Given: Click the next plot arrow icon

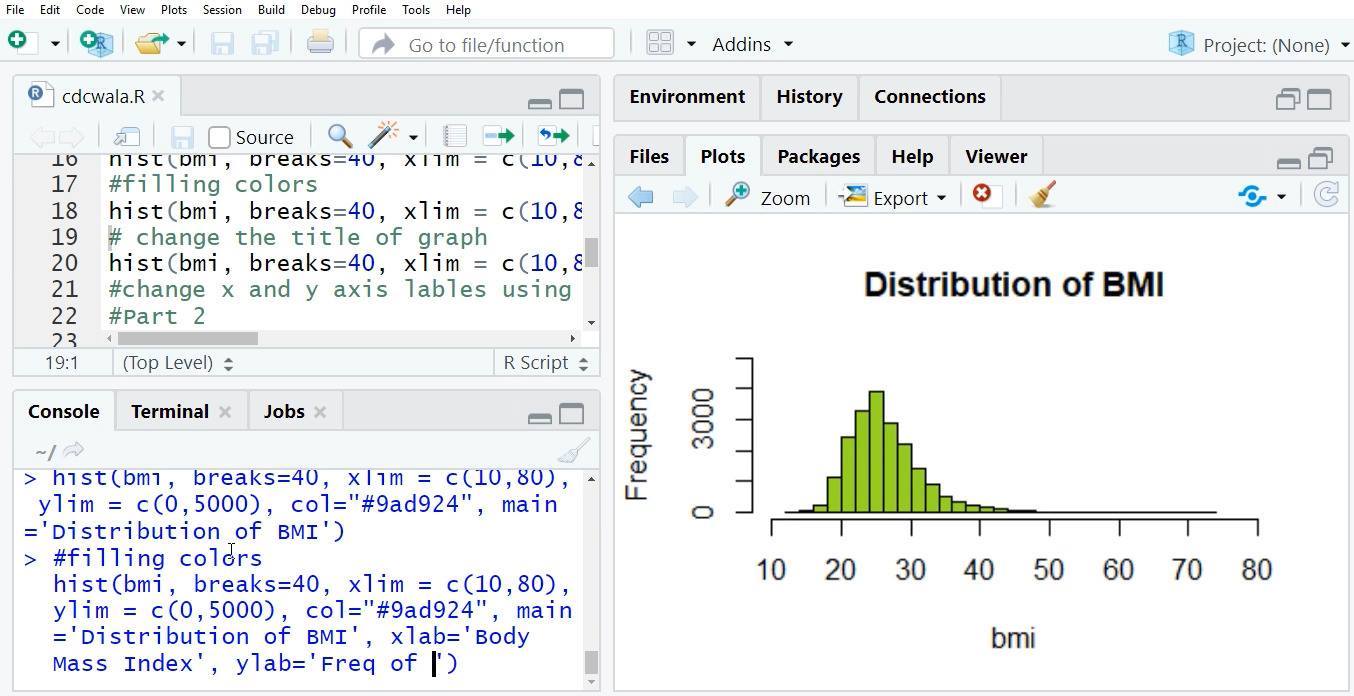Looking at the screenshot, I should pos(685,196).
